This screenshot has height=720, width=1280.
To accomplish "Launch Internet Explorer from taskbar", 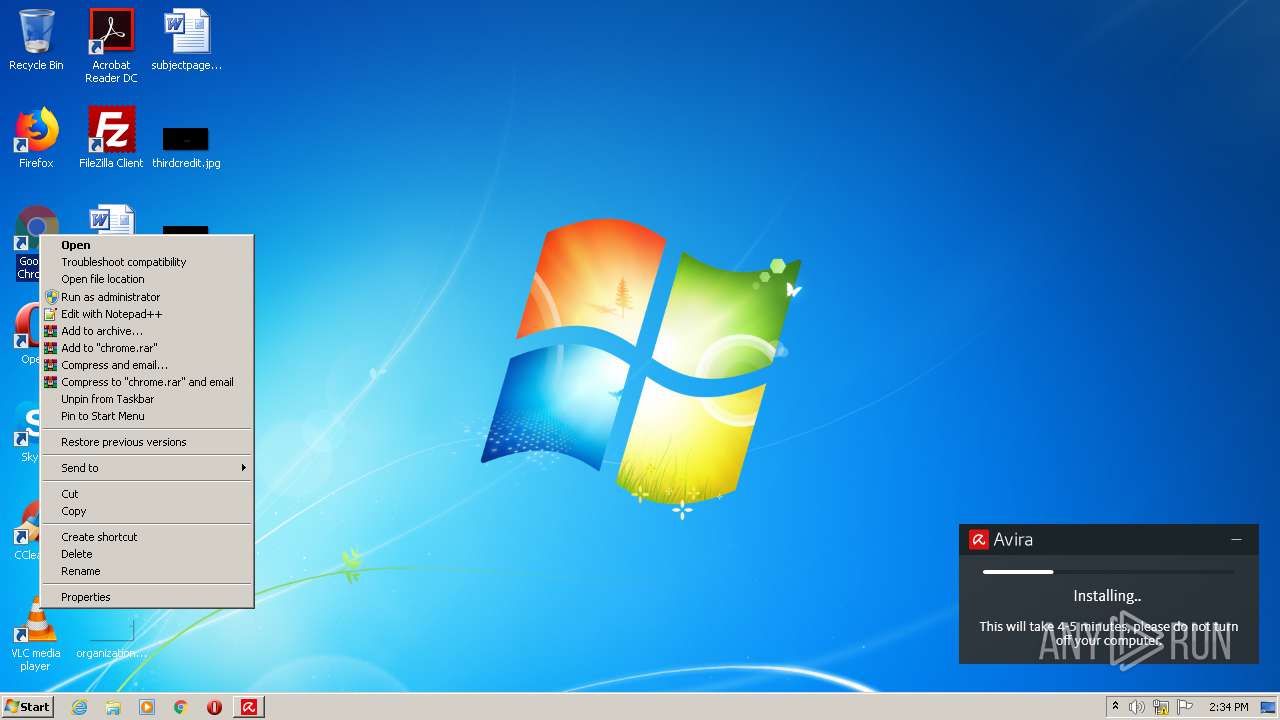I will (x=80, y=707).
